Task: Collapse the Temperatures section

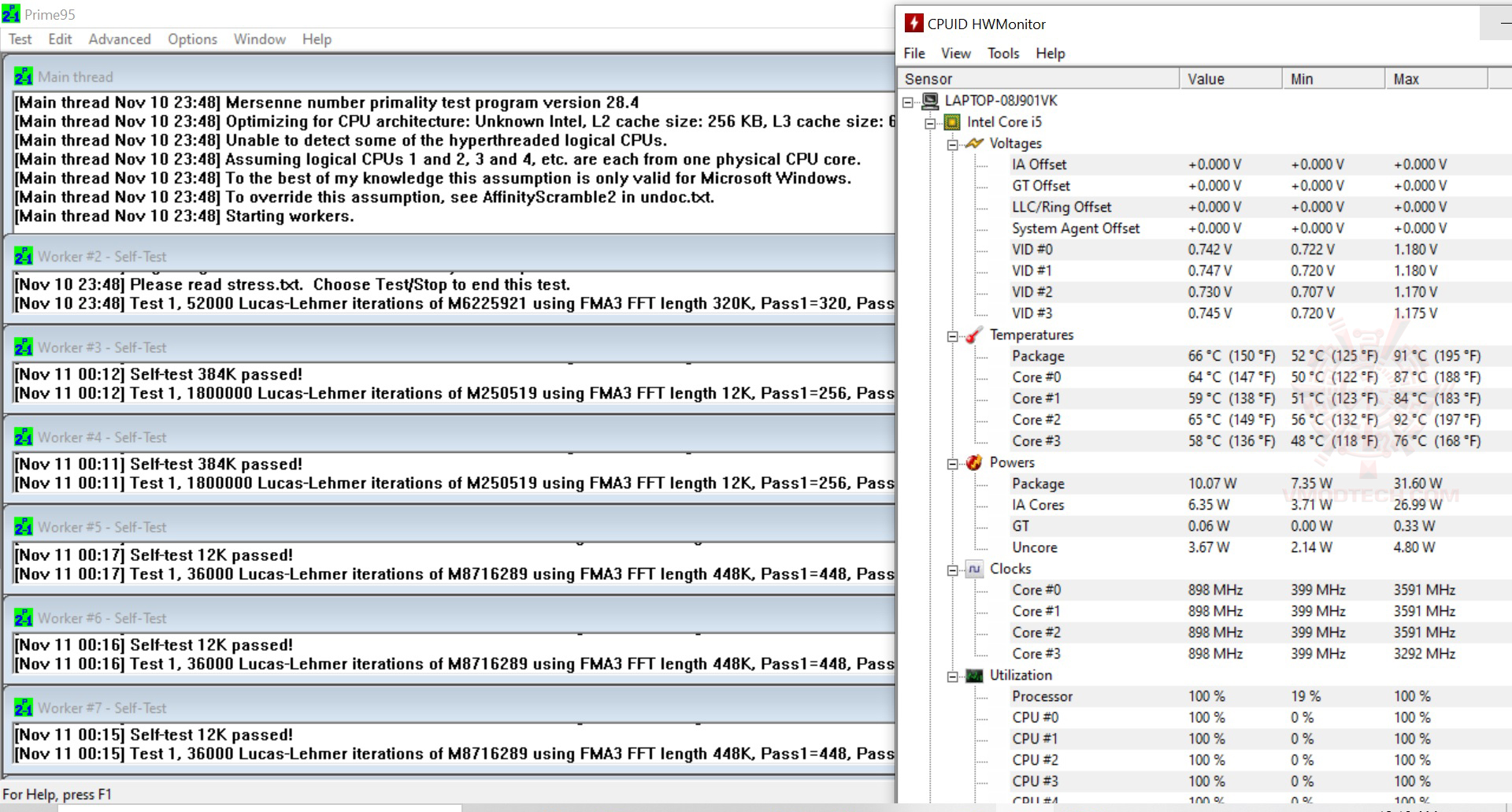Action: pyautogui.click(x=952, y=336)
